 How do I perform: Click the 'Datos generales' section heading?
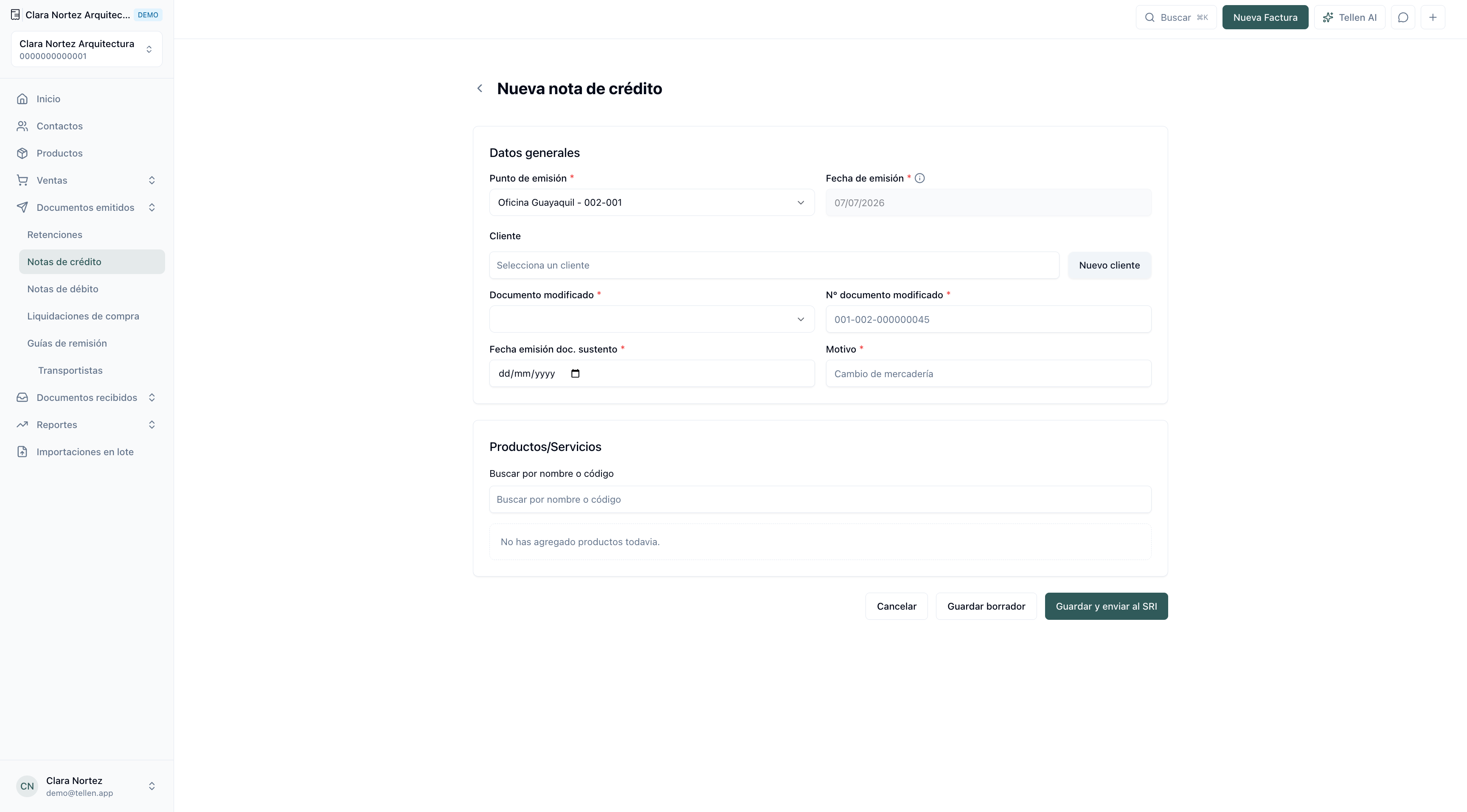534,152
